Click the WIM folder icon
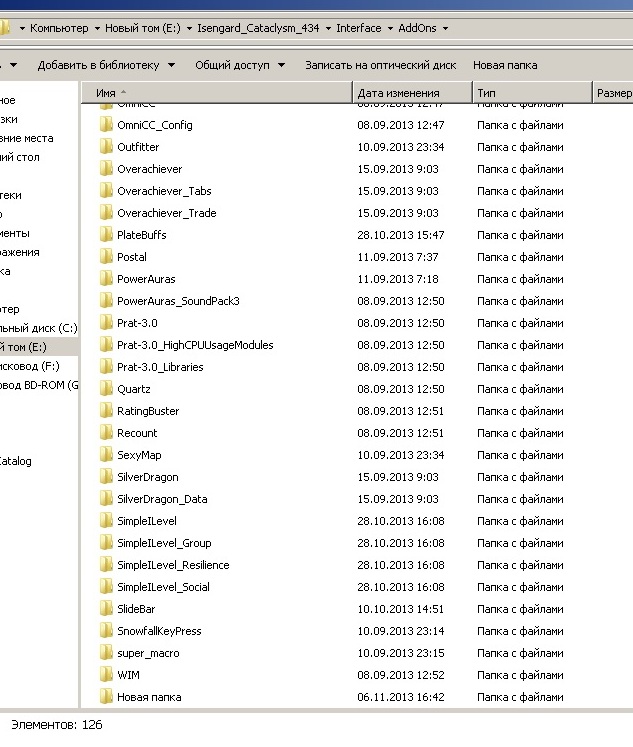The image size is (633, 747). tap(106, 675)
